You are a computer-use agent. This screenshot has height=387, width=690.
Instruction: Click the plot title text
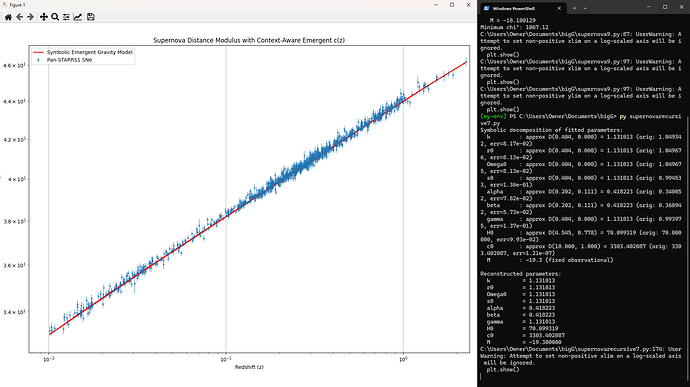point(249,40)
